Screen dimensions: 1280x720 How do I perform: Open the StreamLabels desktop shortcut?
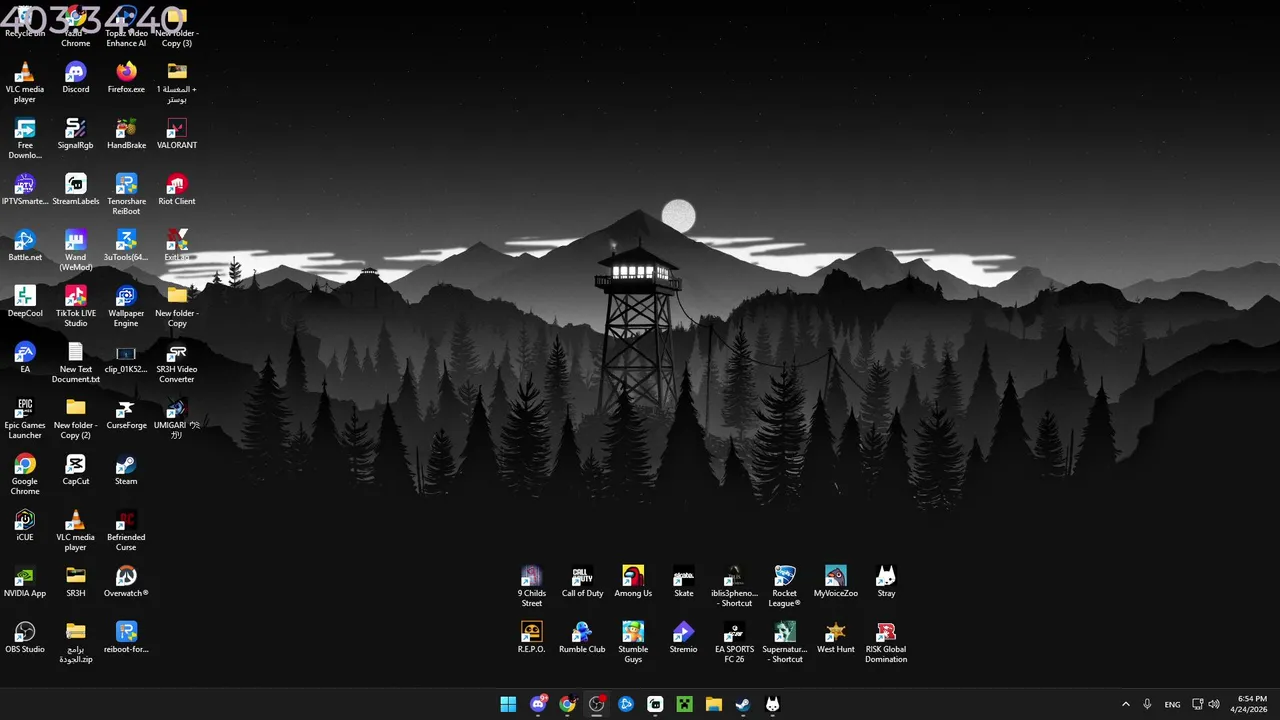(x=75, y=190)
